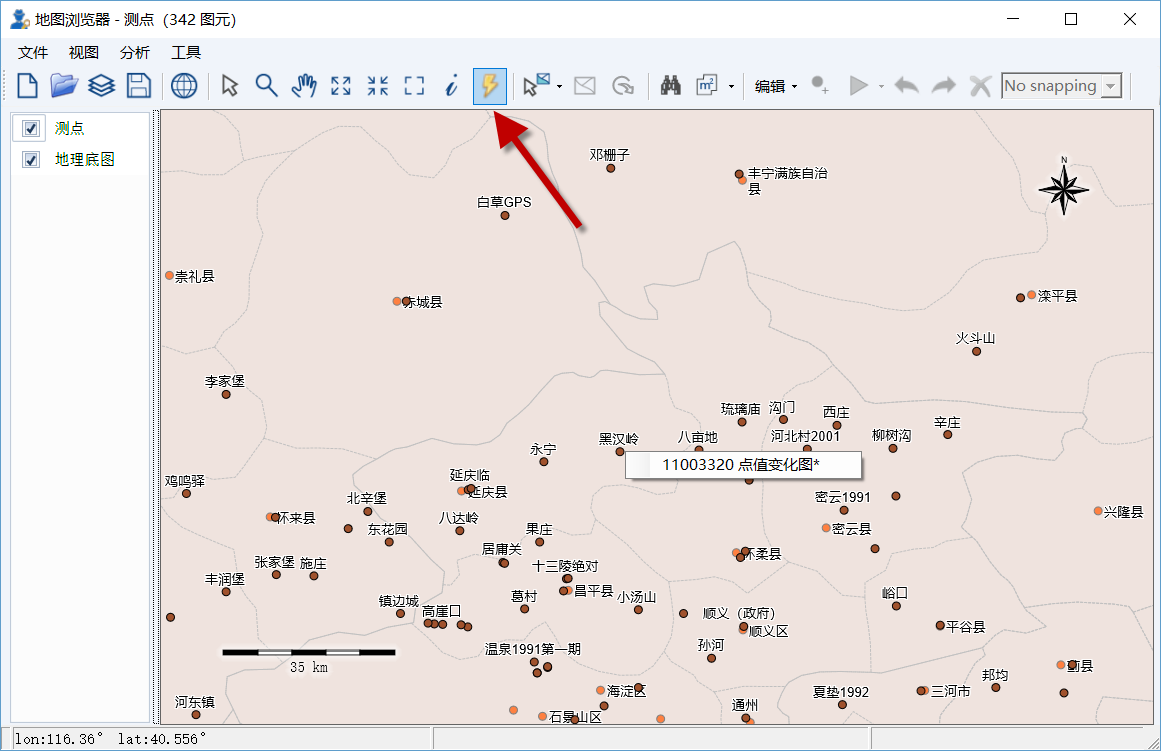This screenshot has height=751, width=1161.
Task: Activate the pan hand tool
Action: (304, 86)
